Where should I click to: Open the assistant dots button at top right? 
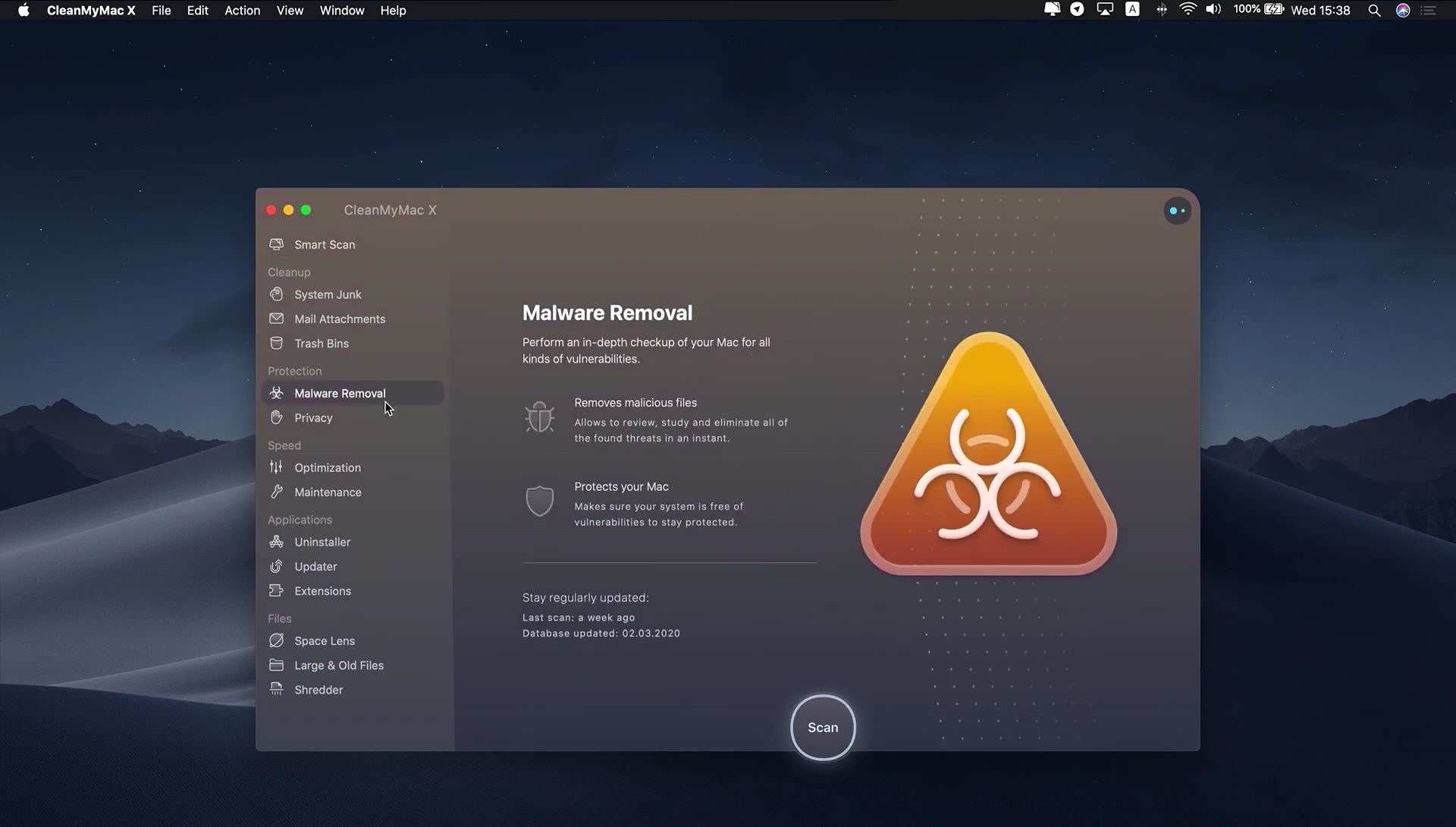(1178, 211)
